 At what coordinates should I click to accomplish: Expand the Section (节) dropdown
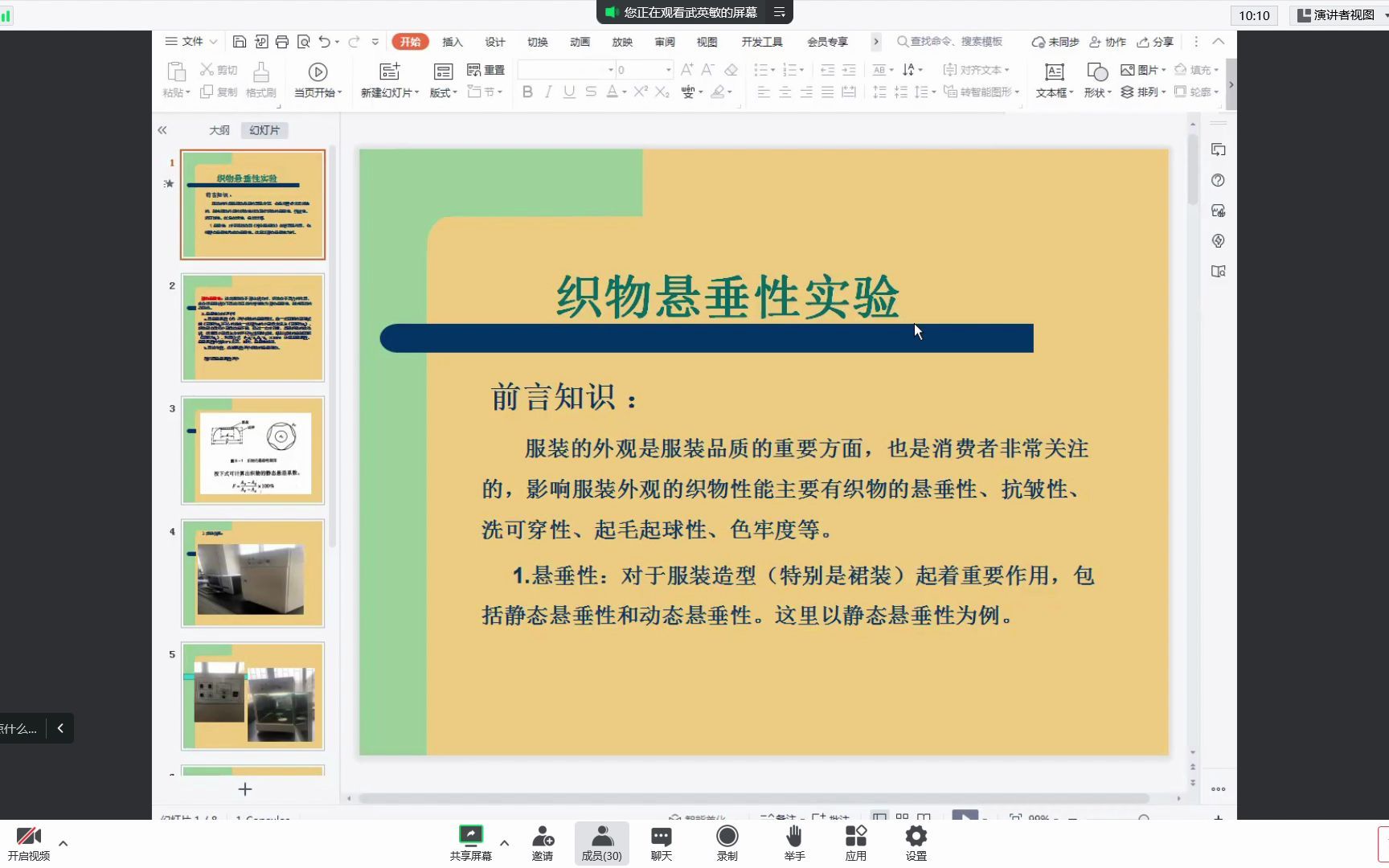coord(485,92)
